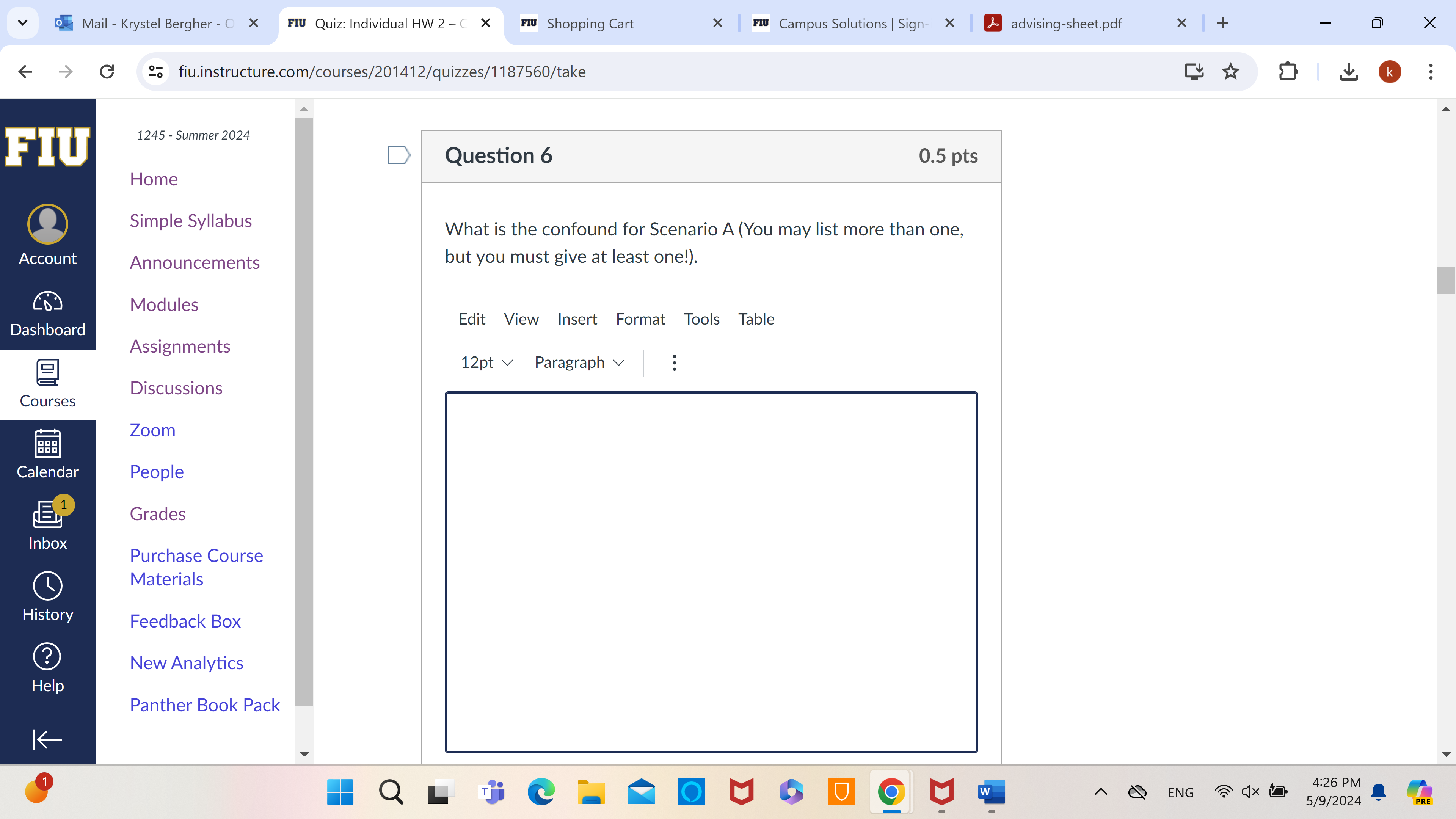Open the Format menu in the editor
1456x819 pixels.
(x=640, y=319)
